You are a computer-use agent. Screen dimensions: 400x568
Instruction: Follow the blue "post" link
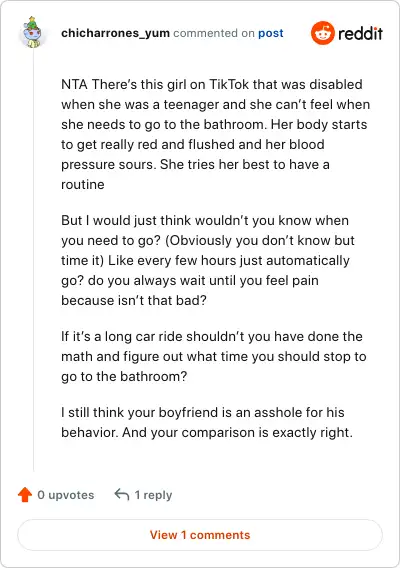271,33
